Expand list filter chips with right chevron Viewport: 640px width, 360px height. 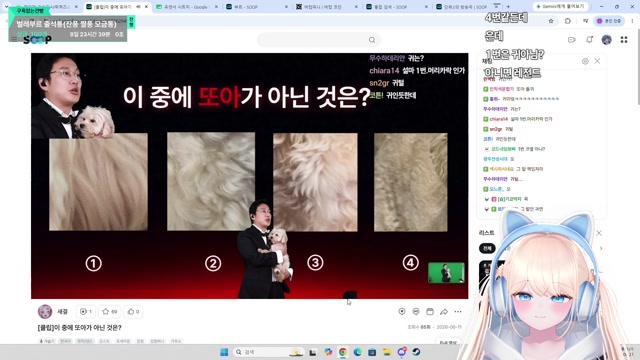coord(601,248)
